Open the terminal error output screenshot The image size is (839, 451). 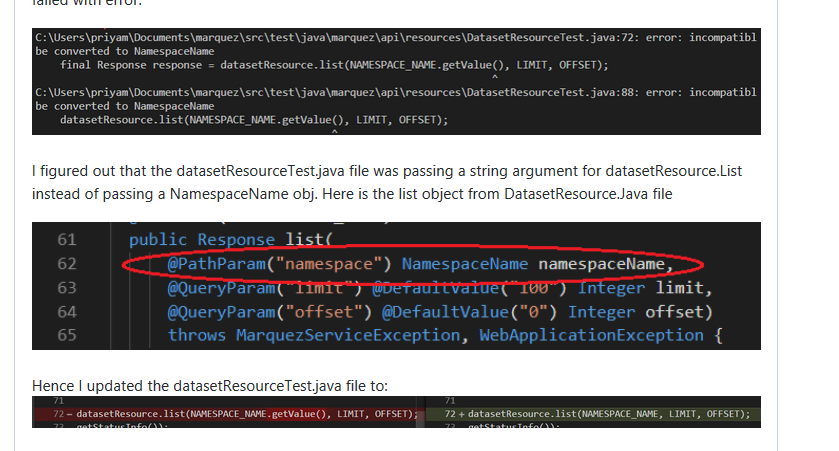396,80
